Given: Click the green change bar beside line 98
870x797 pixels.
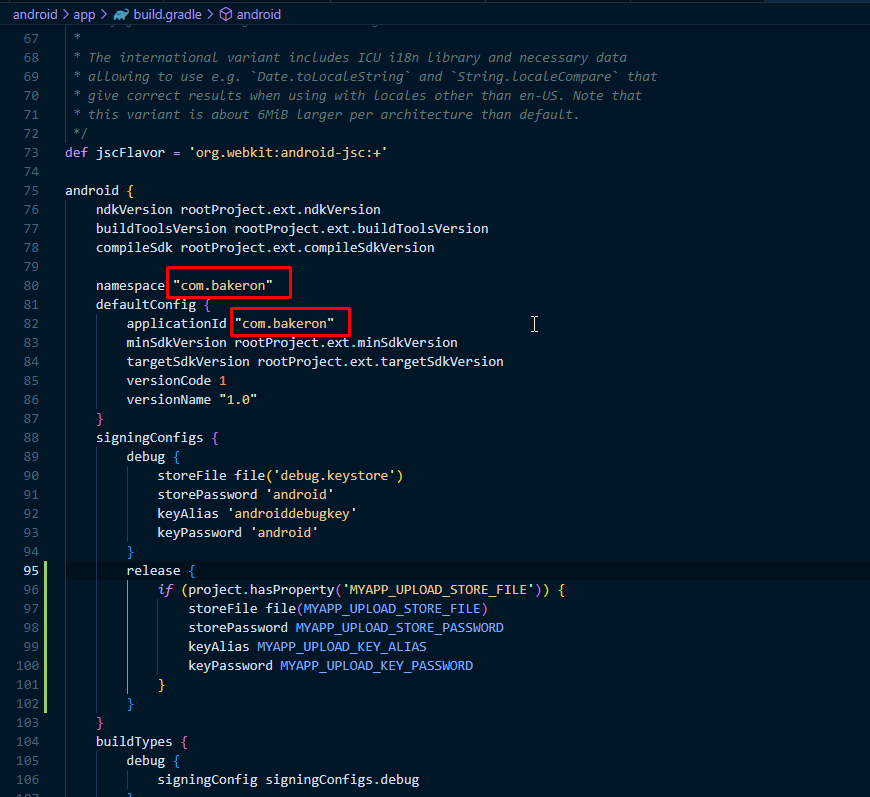Looking at the screenshot, I should tap(45, 628).
